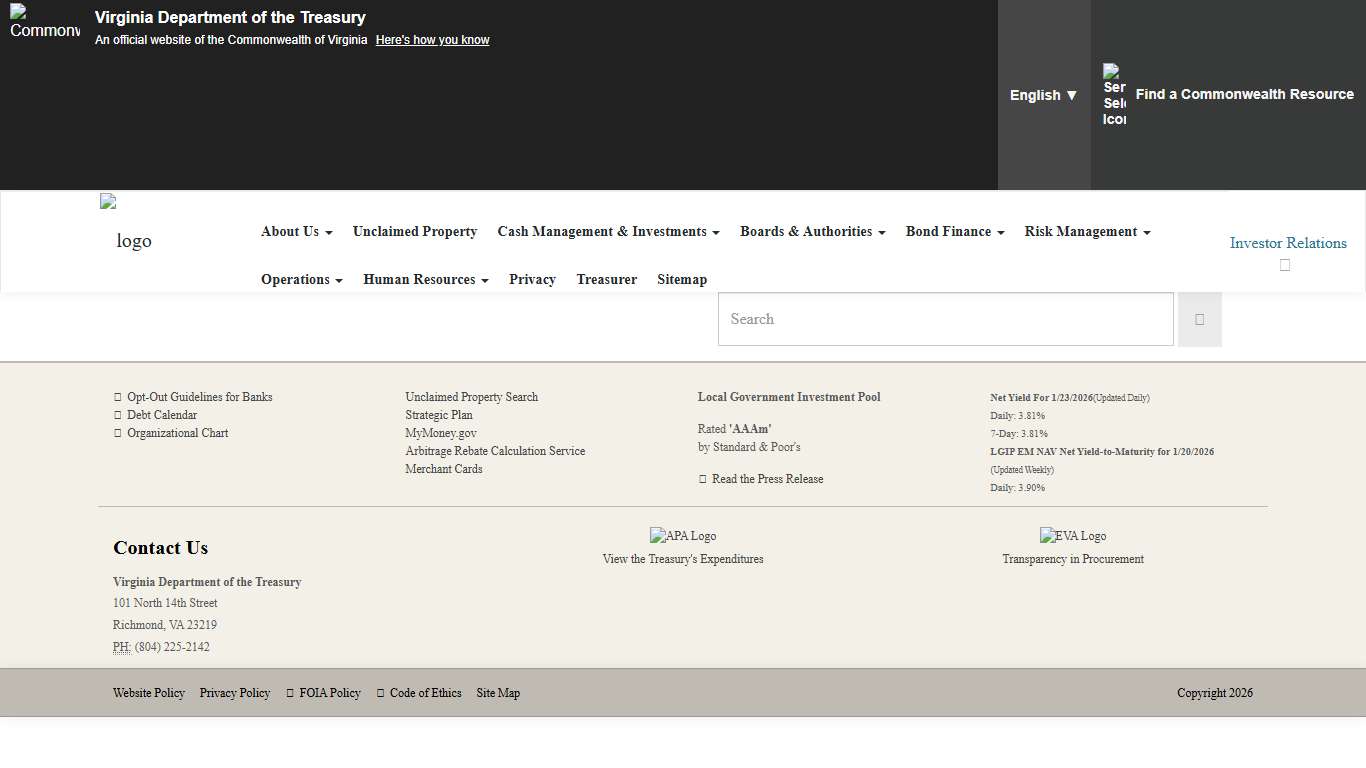Click the APA Logo image

(683, 536)
